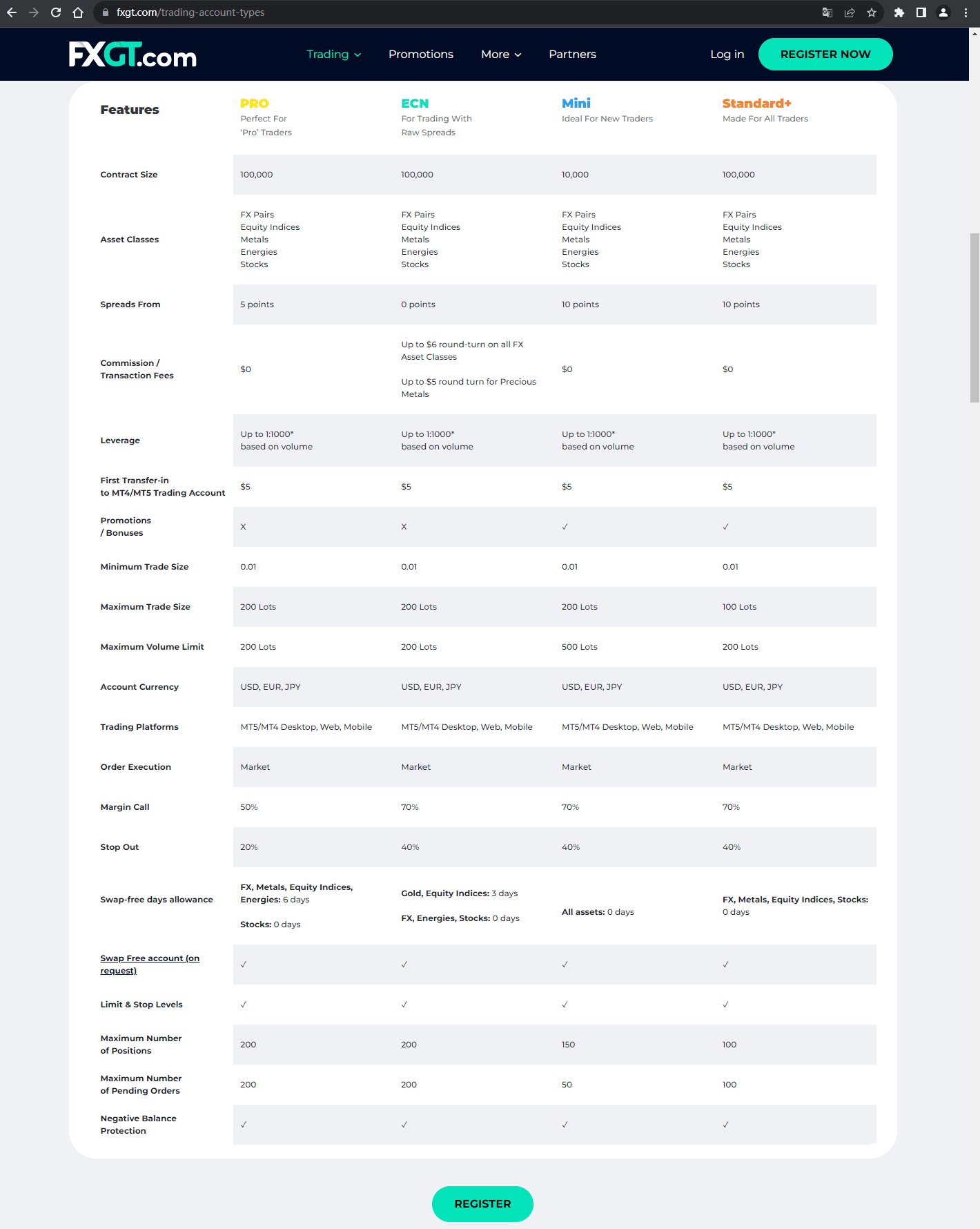This screenshot has width=980, height=1229.
Task: Expand the Trading dropdown menu
Action: pos(334,55)
